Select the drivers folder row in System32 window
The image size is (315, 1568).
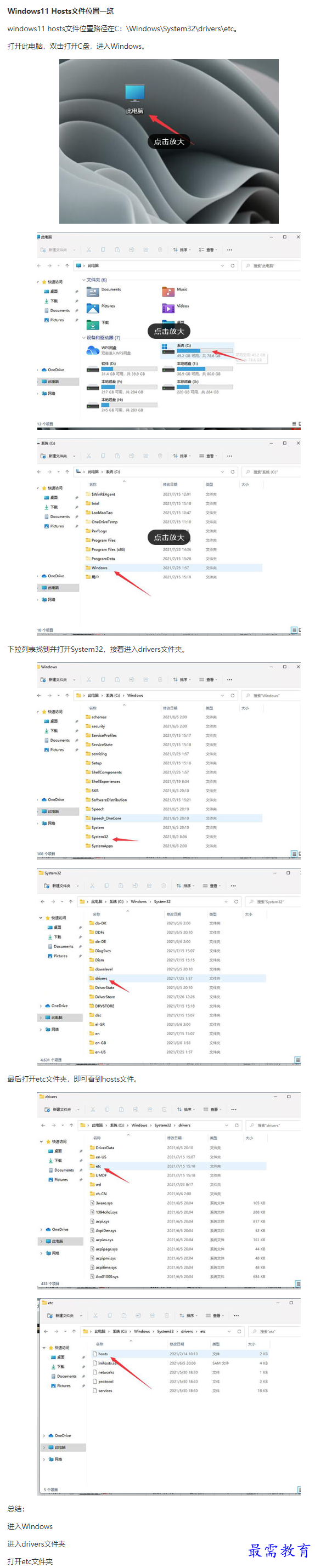(177, 979)
